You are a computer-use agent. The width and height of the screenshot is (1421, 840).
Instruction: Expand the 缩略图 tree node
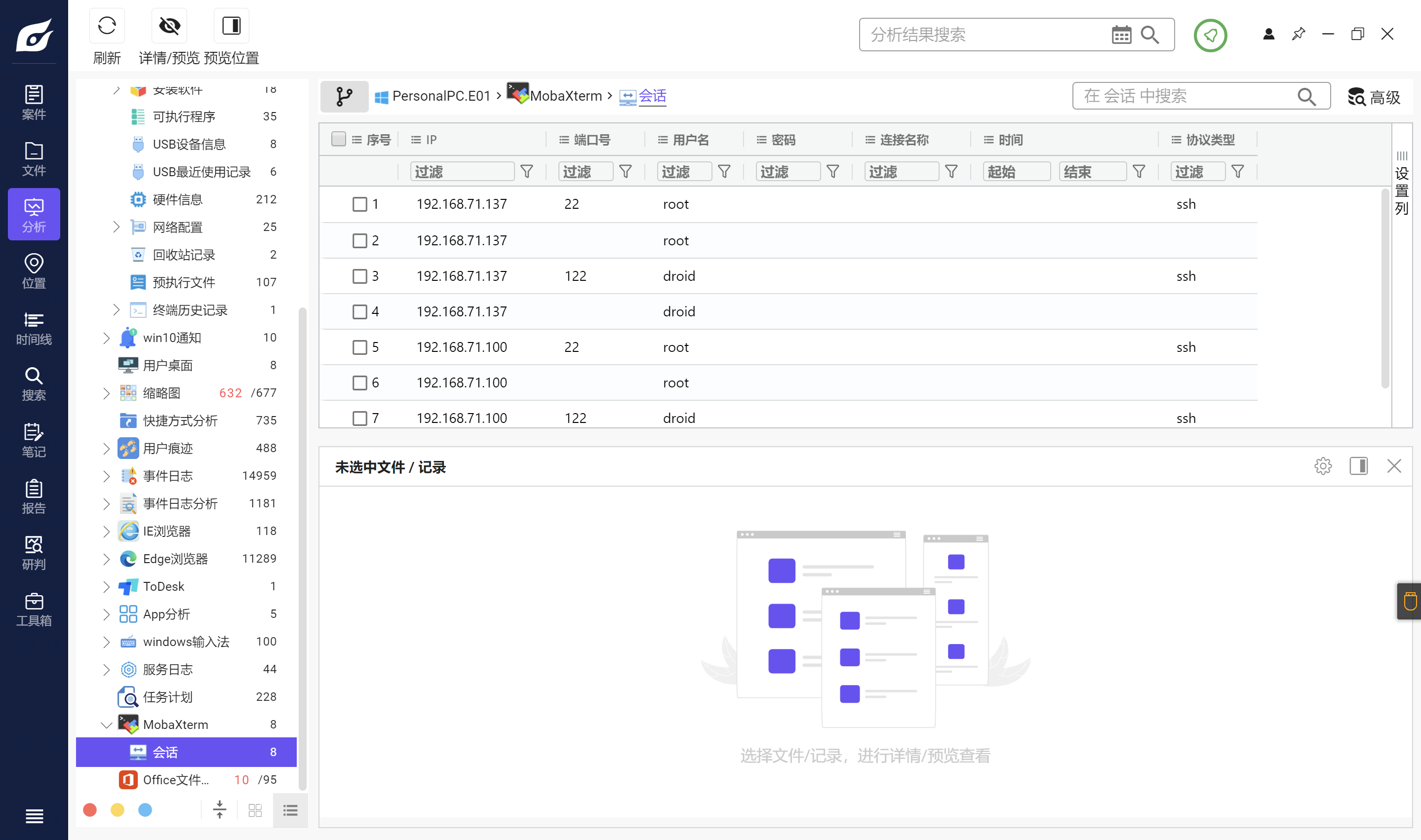(x=107, y=393)
